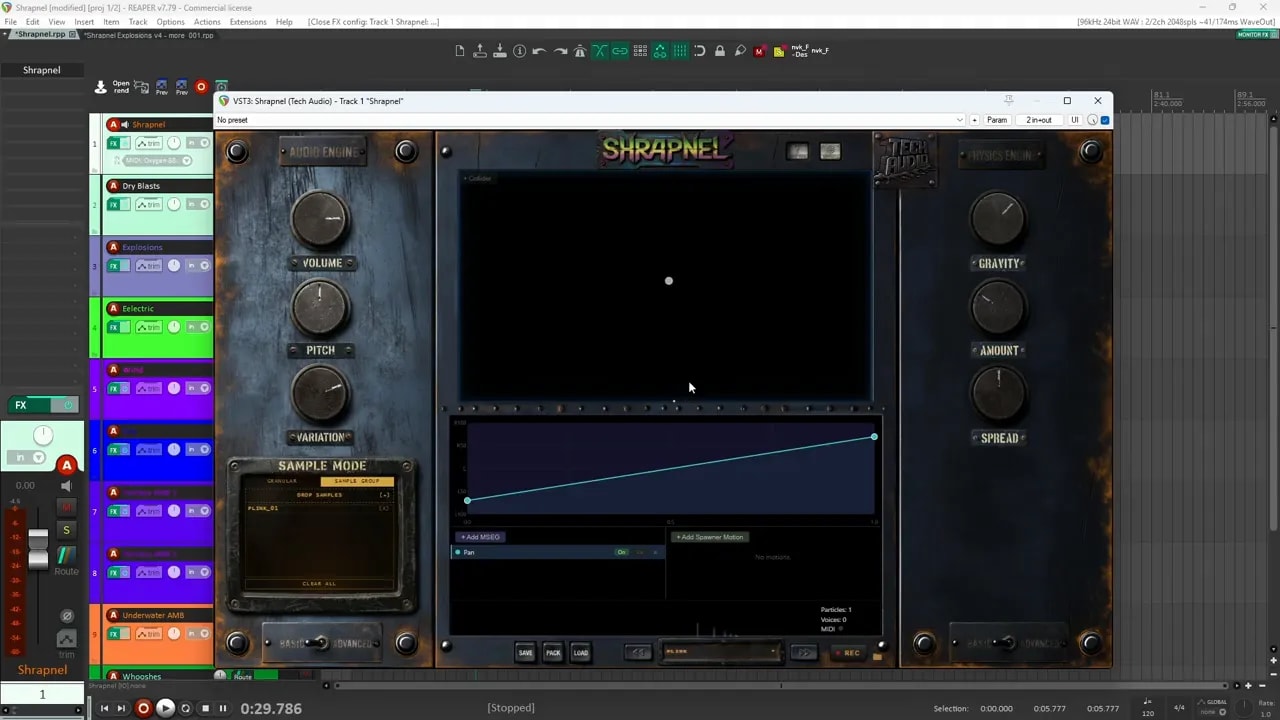
Task: Click the Play button in transport
Action: [x=165, y=708]
